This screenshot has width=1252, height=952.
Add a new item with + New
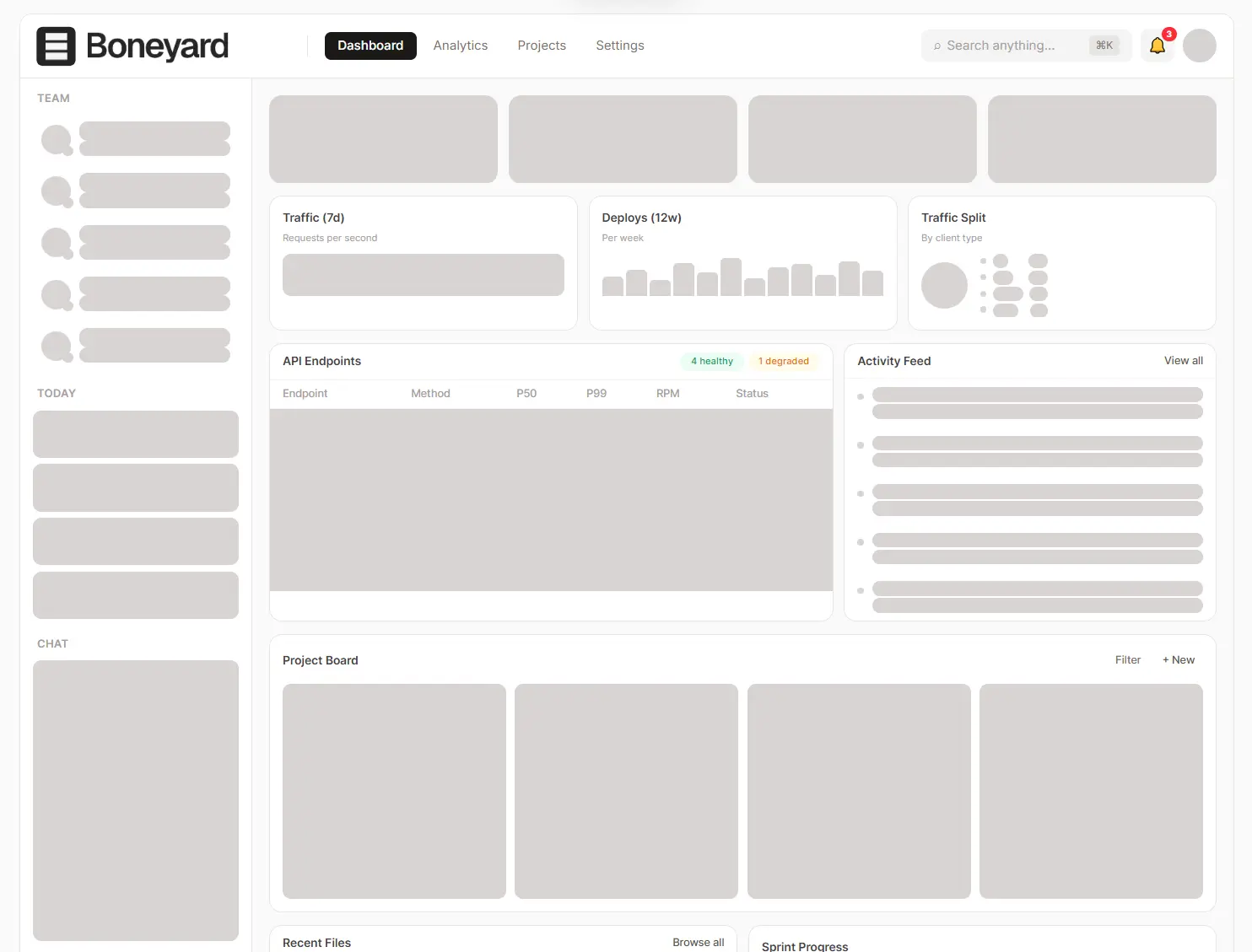tap(1178, 660)
